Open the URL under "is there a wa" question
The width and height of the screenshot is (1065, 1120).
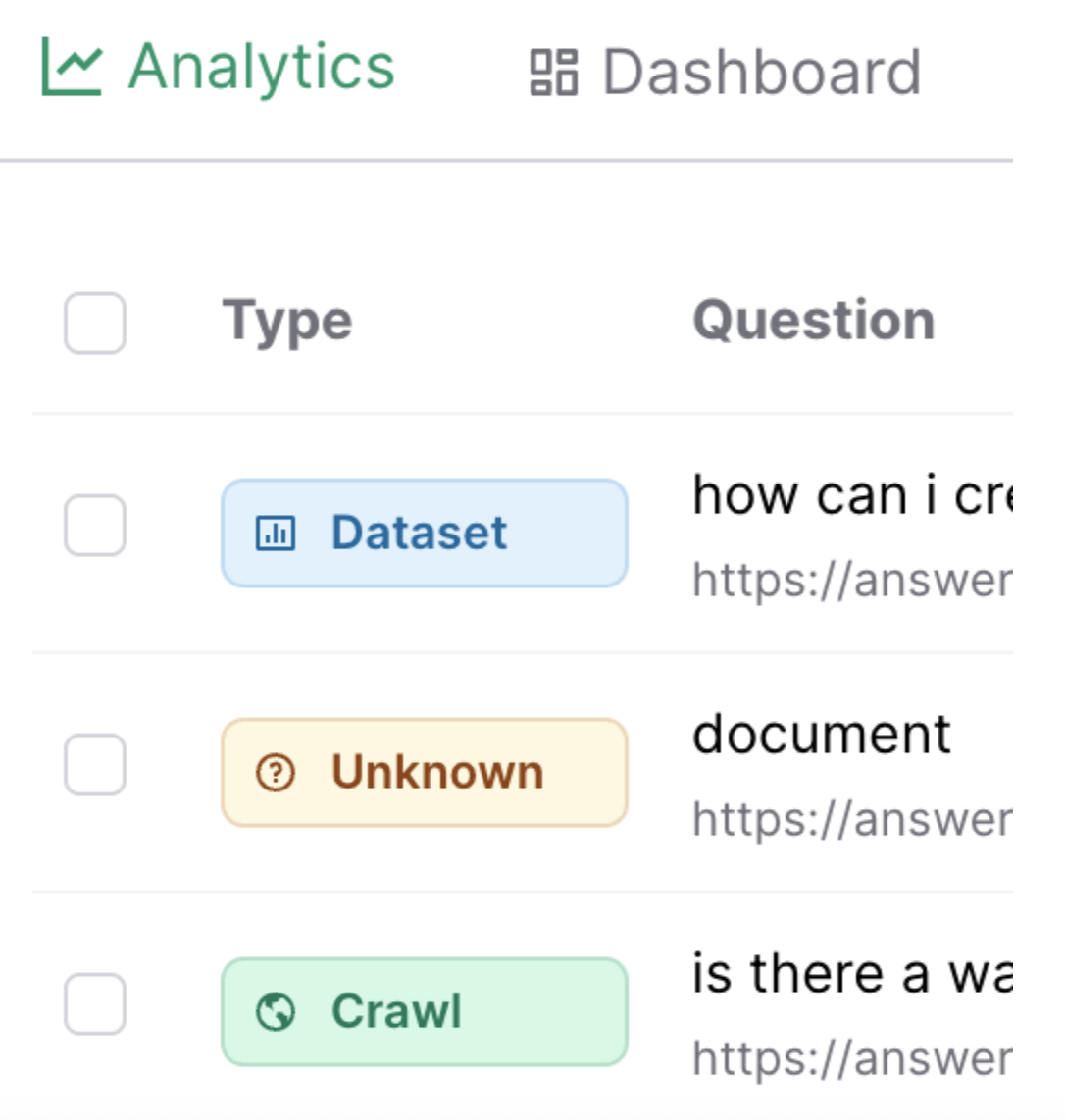(851, 1058)
